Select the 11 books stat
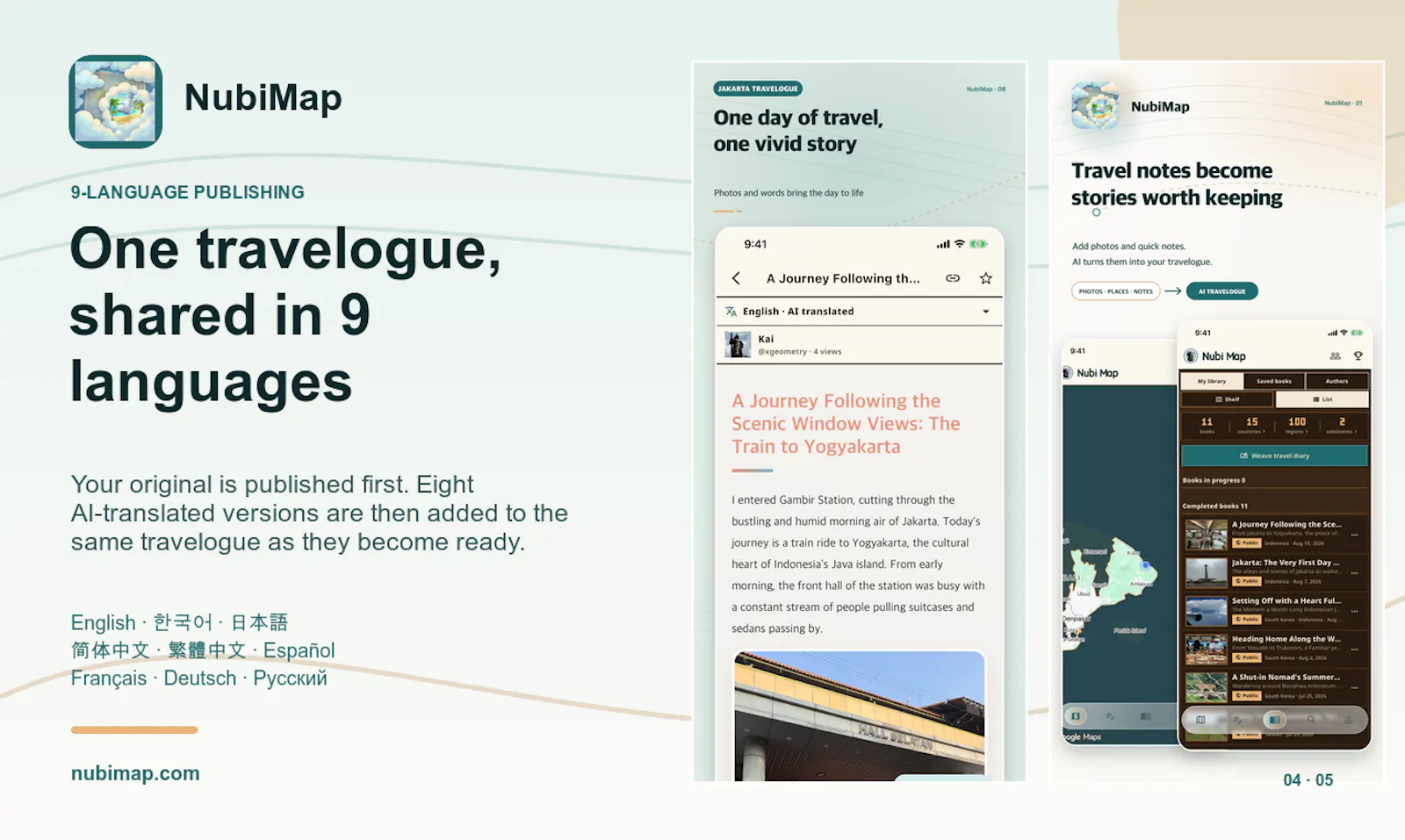 point(1207,425)
